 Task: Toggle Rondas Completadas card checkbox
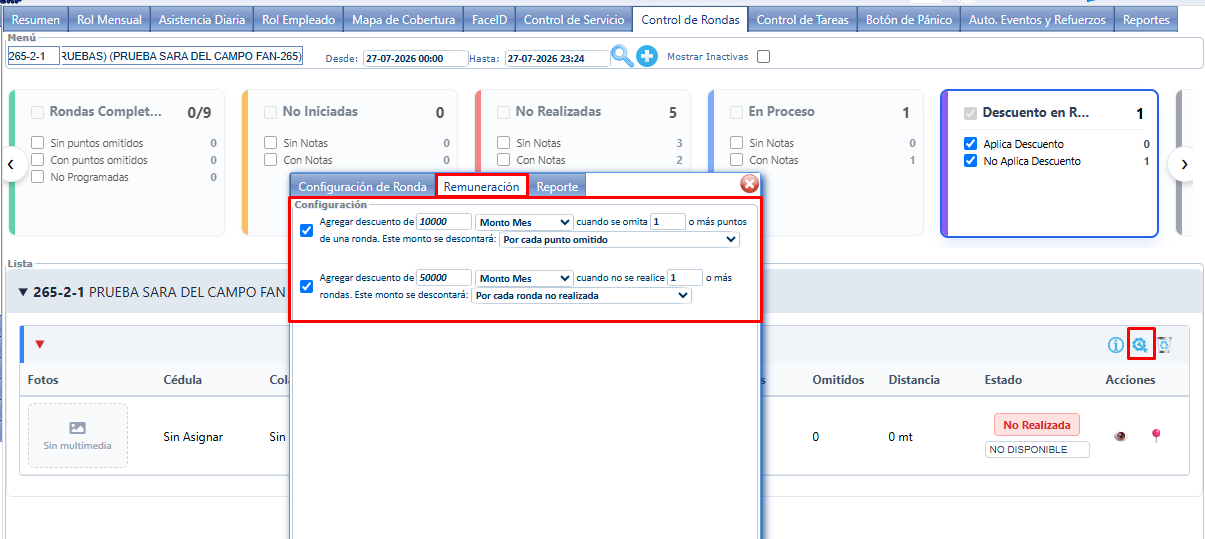pos(38,112)
